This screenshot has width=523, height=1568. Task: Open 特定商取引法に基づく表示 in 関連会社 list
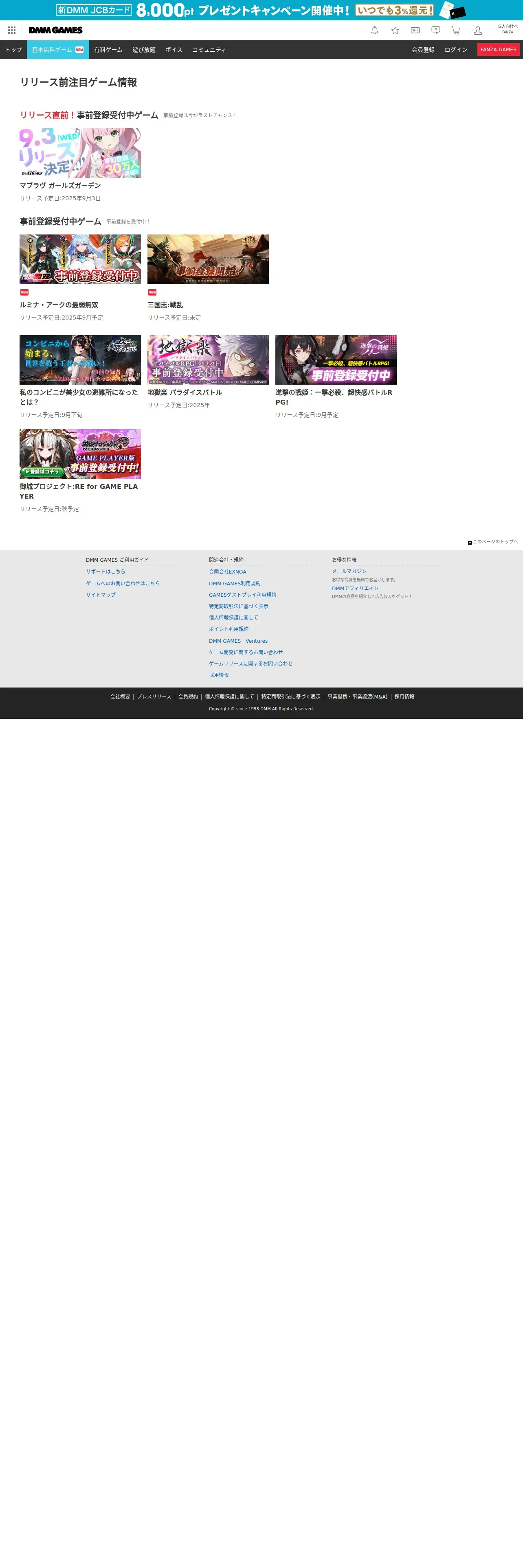(239, 606)
